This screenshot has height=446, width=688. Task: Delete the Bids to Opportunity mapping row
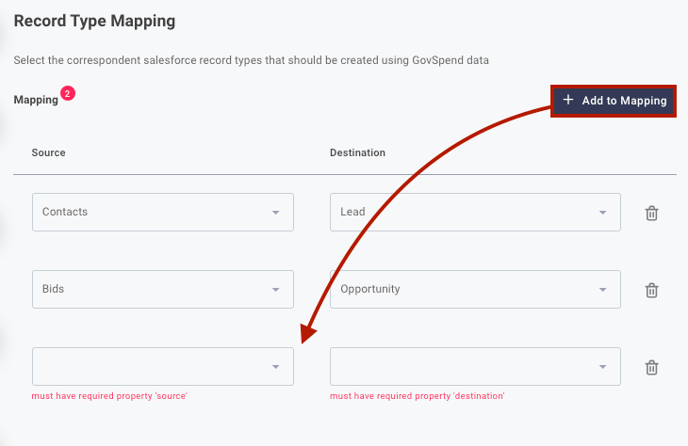coord(652,290)
